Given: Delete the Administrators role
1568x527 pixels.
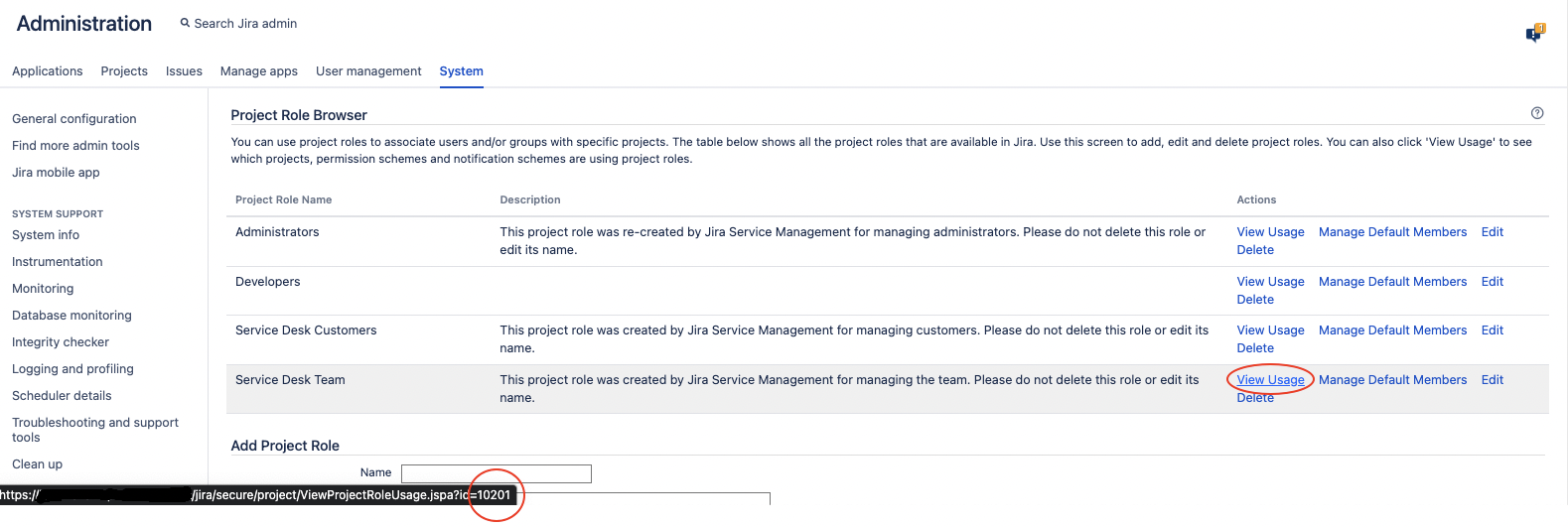Looking at the screenshot, I should (1255, 250).
